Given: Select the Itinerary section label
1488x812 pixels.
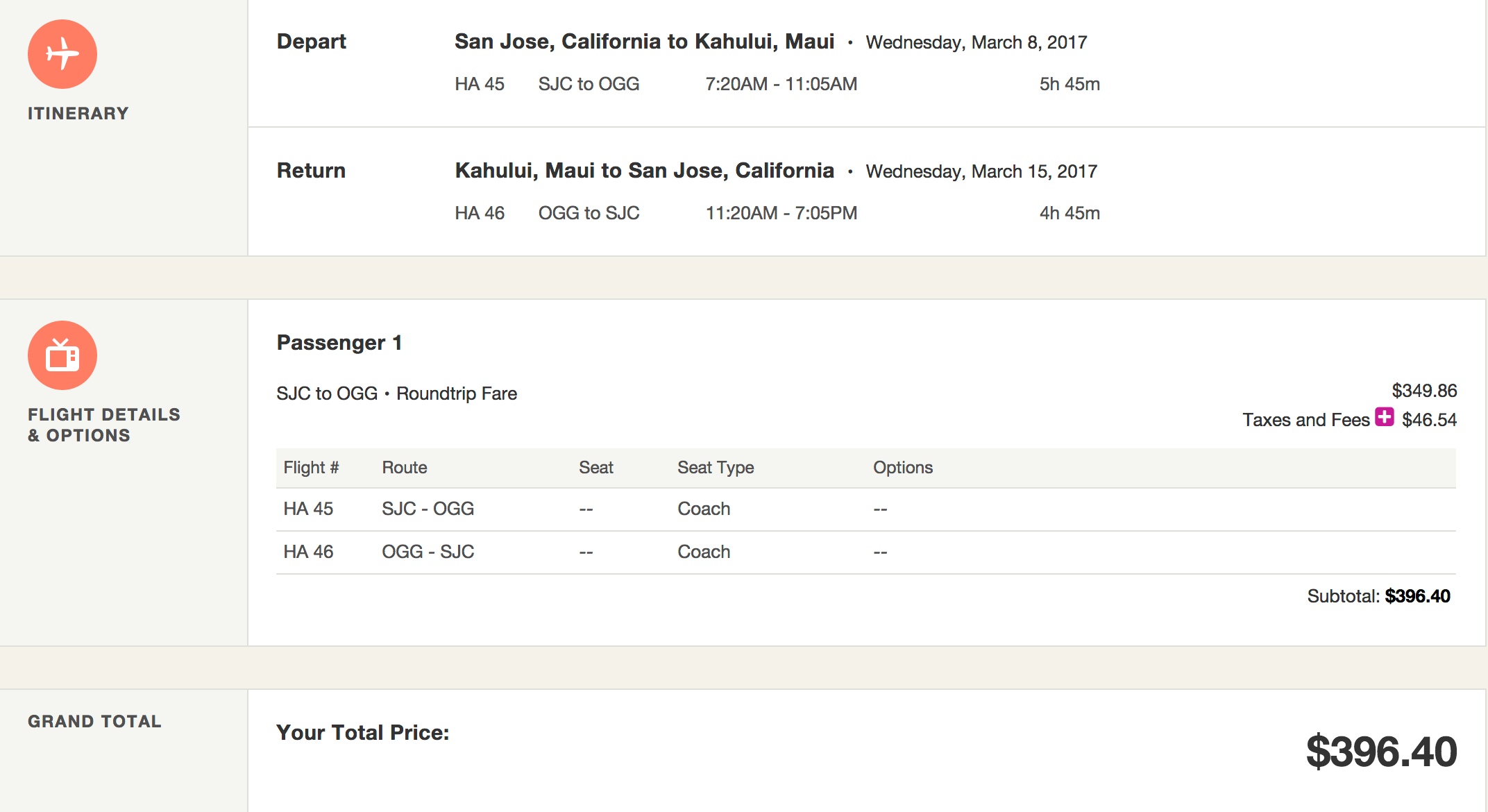Looking at the screenshot, I should 78,114.
